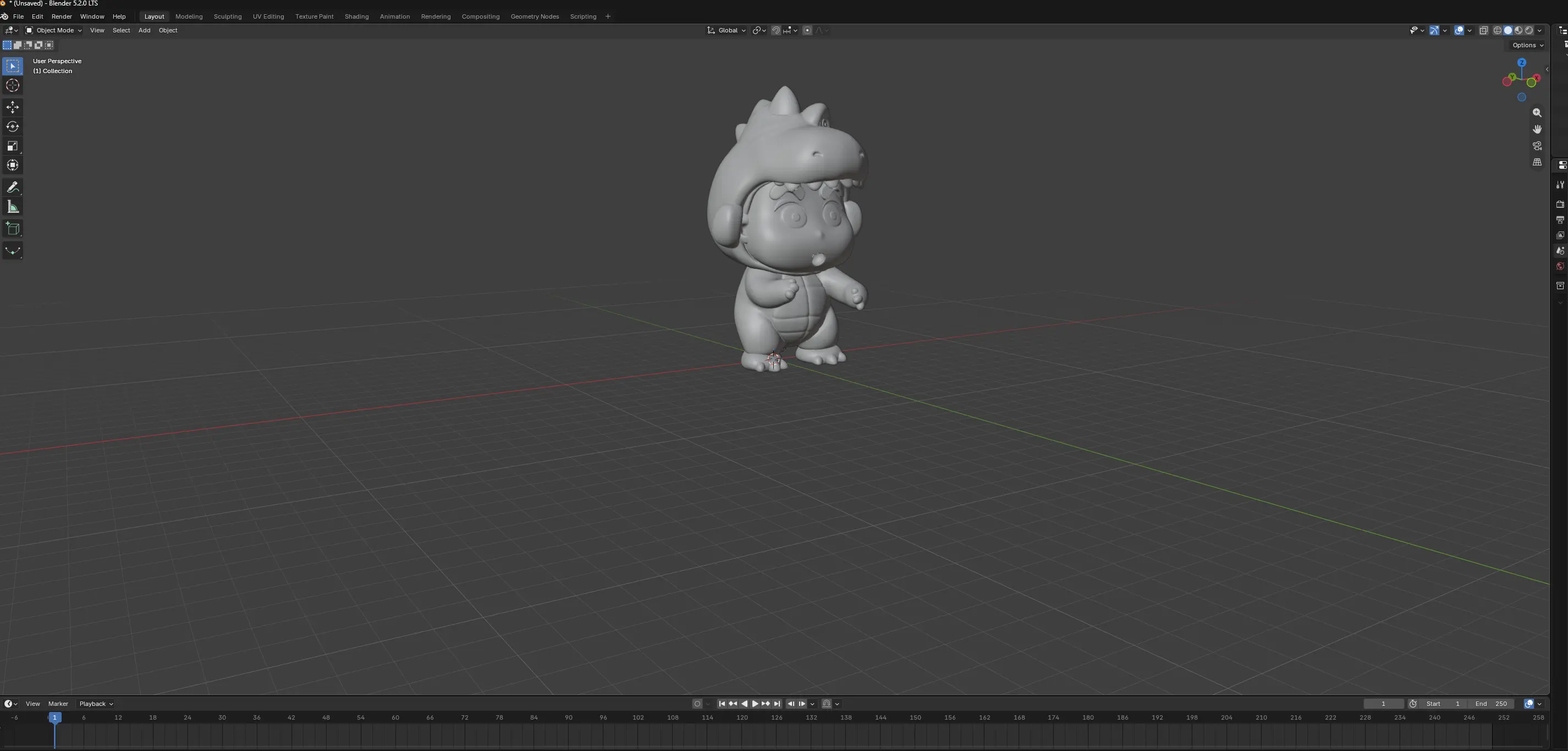Switch to Material Preview shading
The width and height of the screenshot is (1568, 751).
[x=1518, y=30]
